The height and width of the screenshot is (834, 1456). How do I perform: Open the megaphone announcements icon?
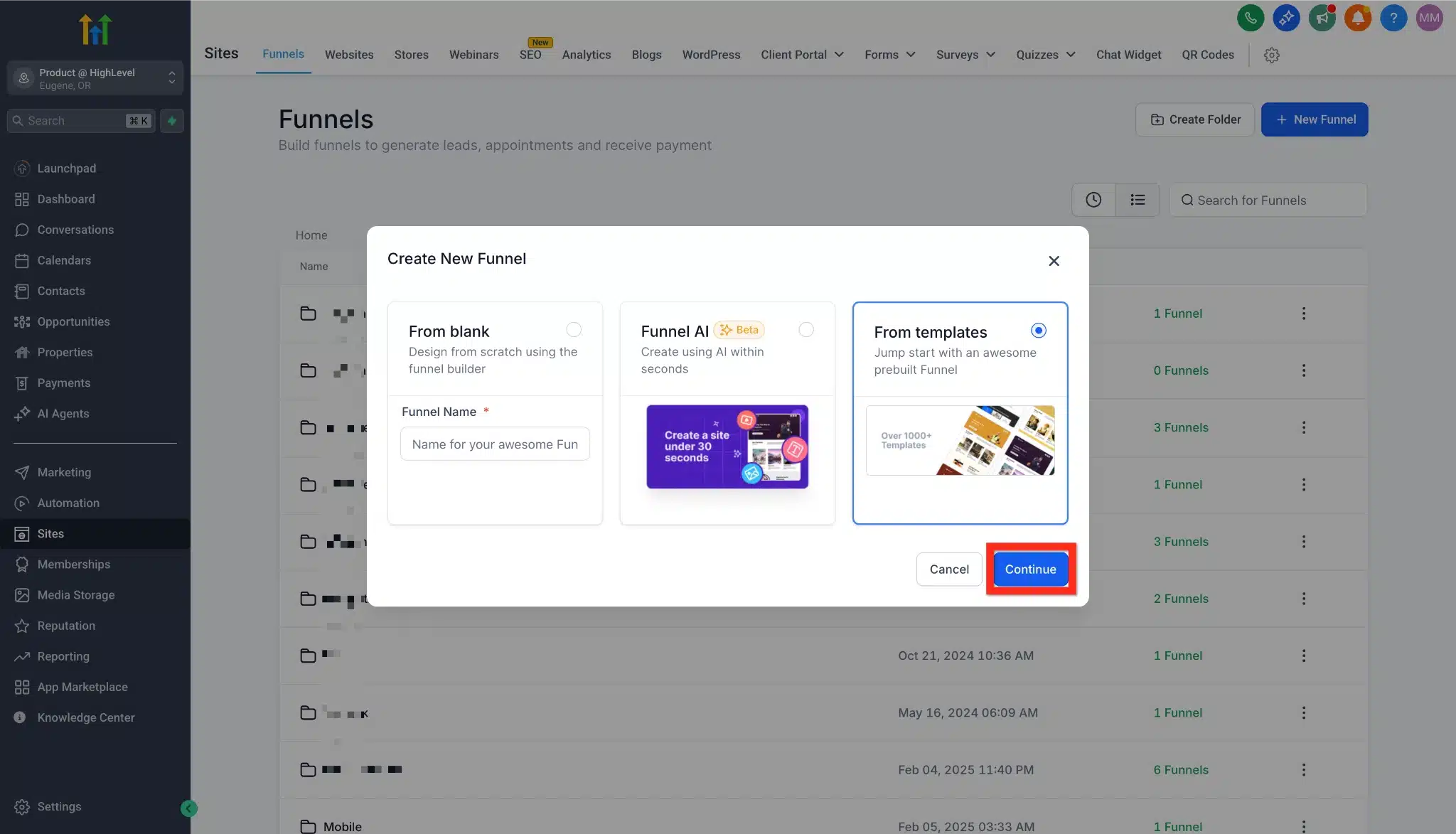click(x=1322, y=18)
